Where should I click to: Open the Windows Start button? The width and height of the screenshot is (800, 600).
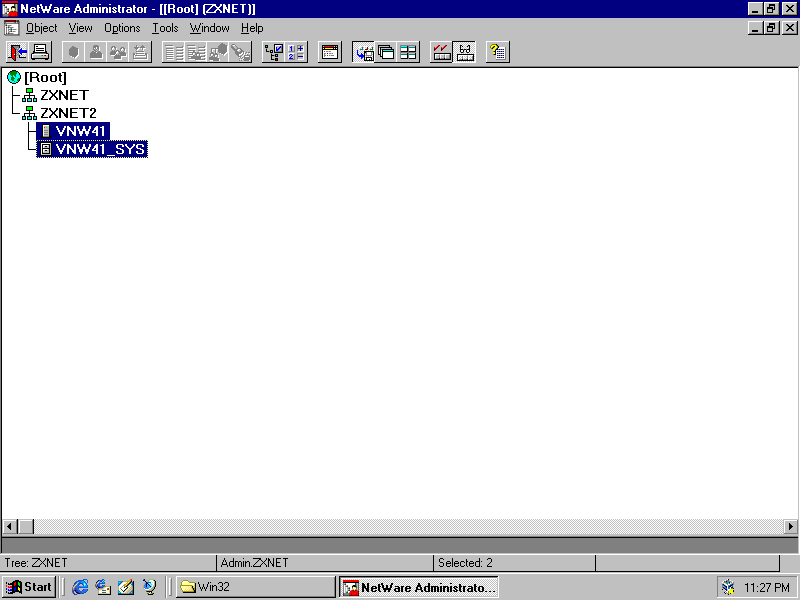pyautogui.click(x=29, y=587)
